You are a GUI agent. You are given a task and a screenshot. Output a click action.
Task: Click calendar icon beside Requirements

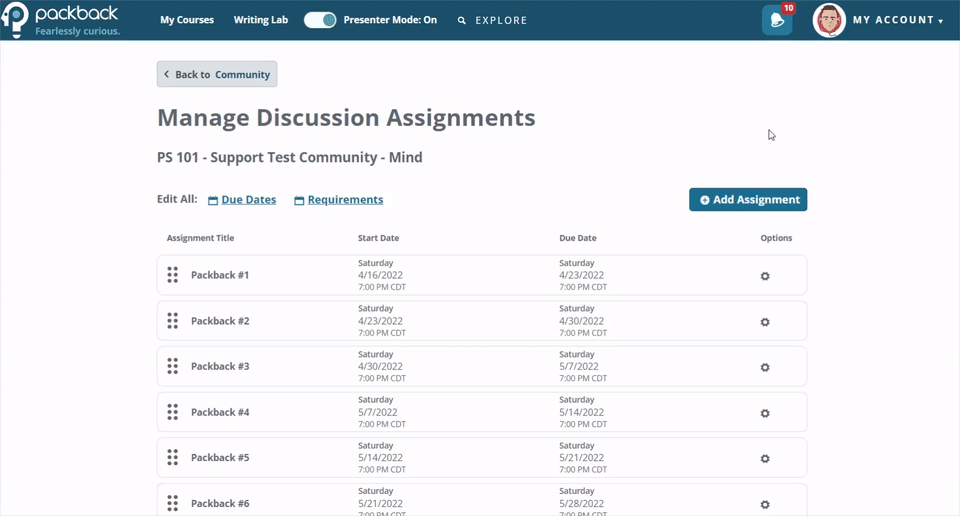point(299,200)
